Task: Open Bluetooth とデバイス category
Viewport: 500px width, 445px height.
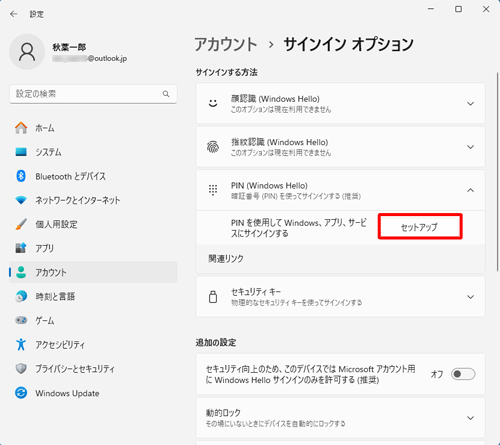Action: tap(93, 176)
